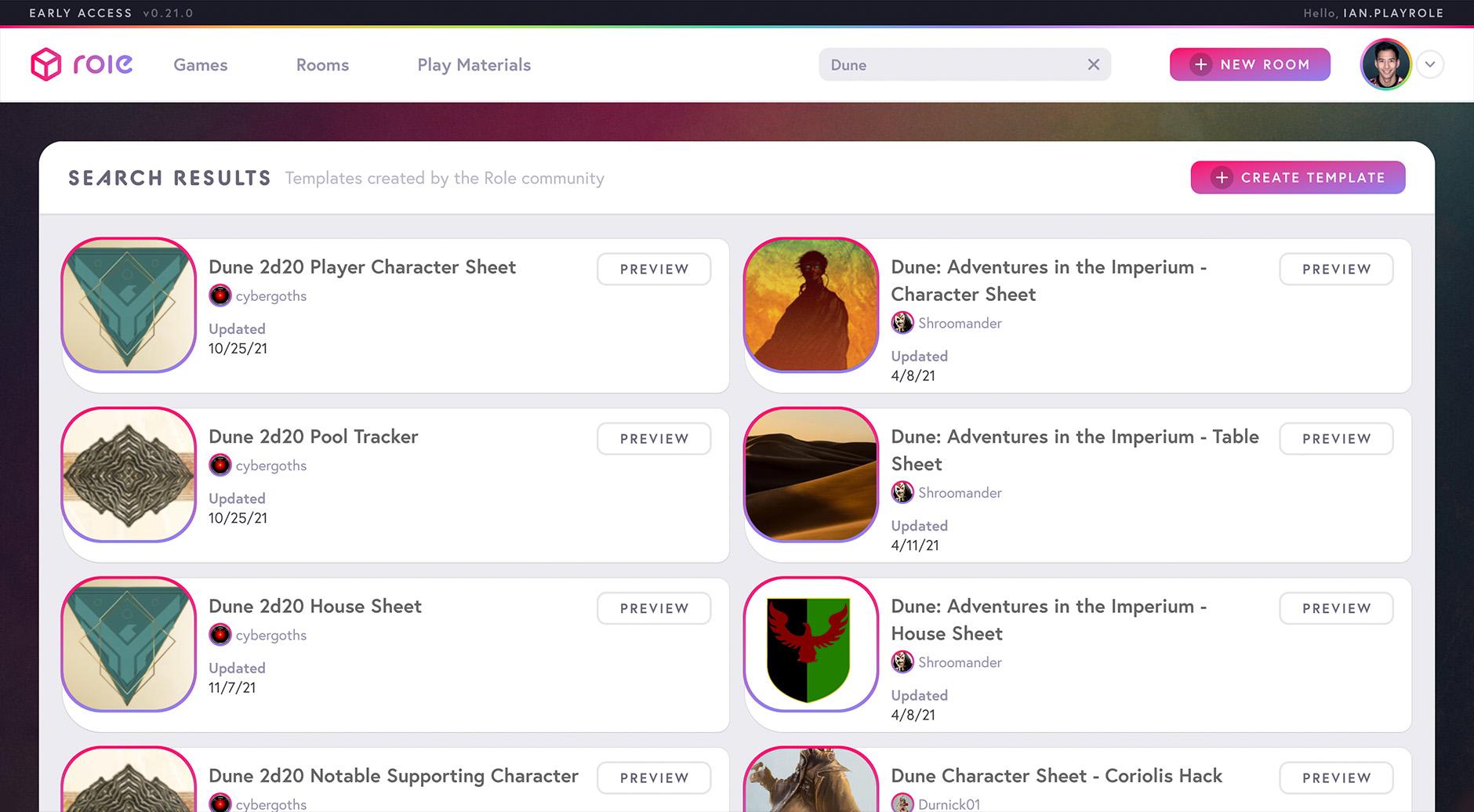Preview the Dune 2d20 House Sheet

(x=654, y=608)
